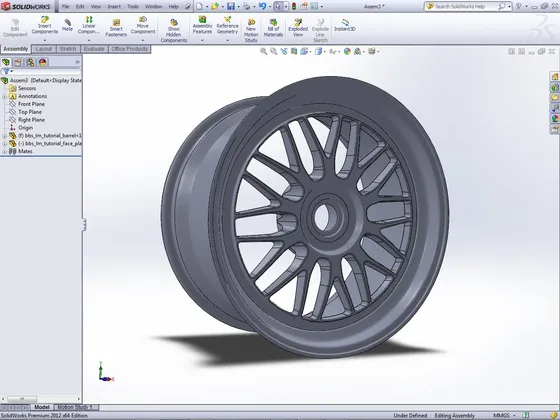Select the Move Component tool
The image size is (560, 420).
(x=143, y=25)
